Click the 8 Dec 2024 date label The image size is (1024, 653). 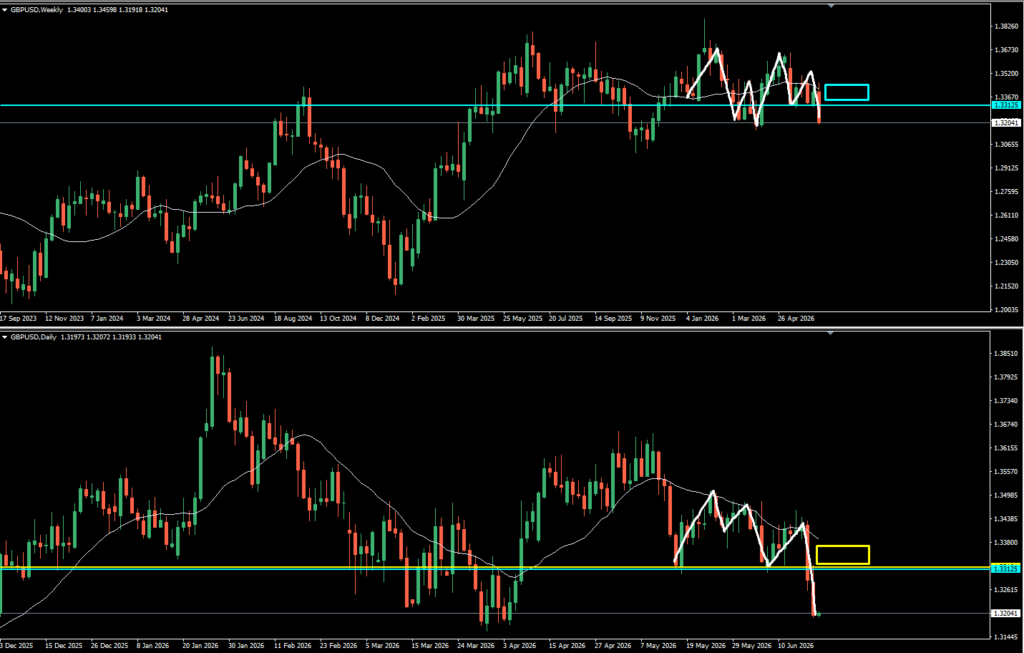(x=383, y=319)
